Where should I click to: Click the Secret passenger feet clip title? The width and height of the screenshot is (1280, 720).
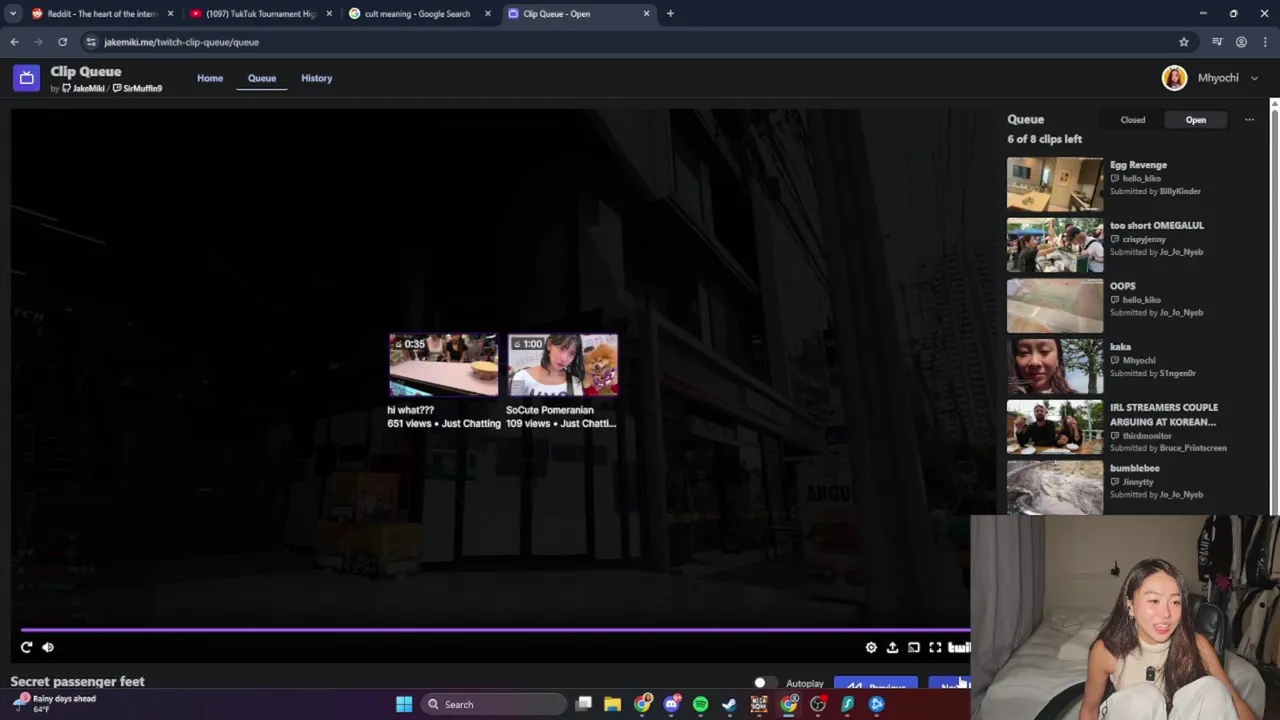click(x=77, y=682)
